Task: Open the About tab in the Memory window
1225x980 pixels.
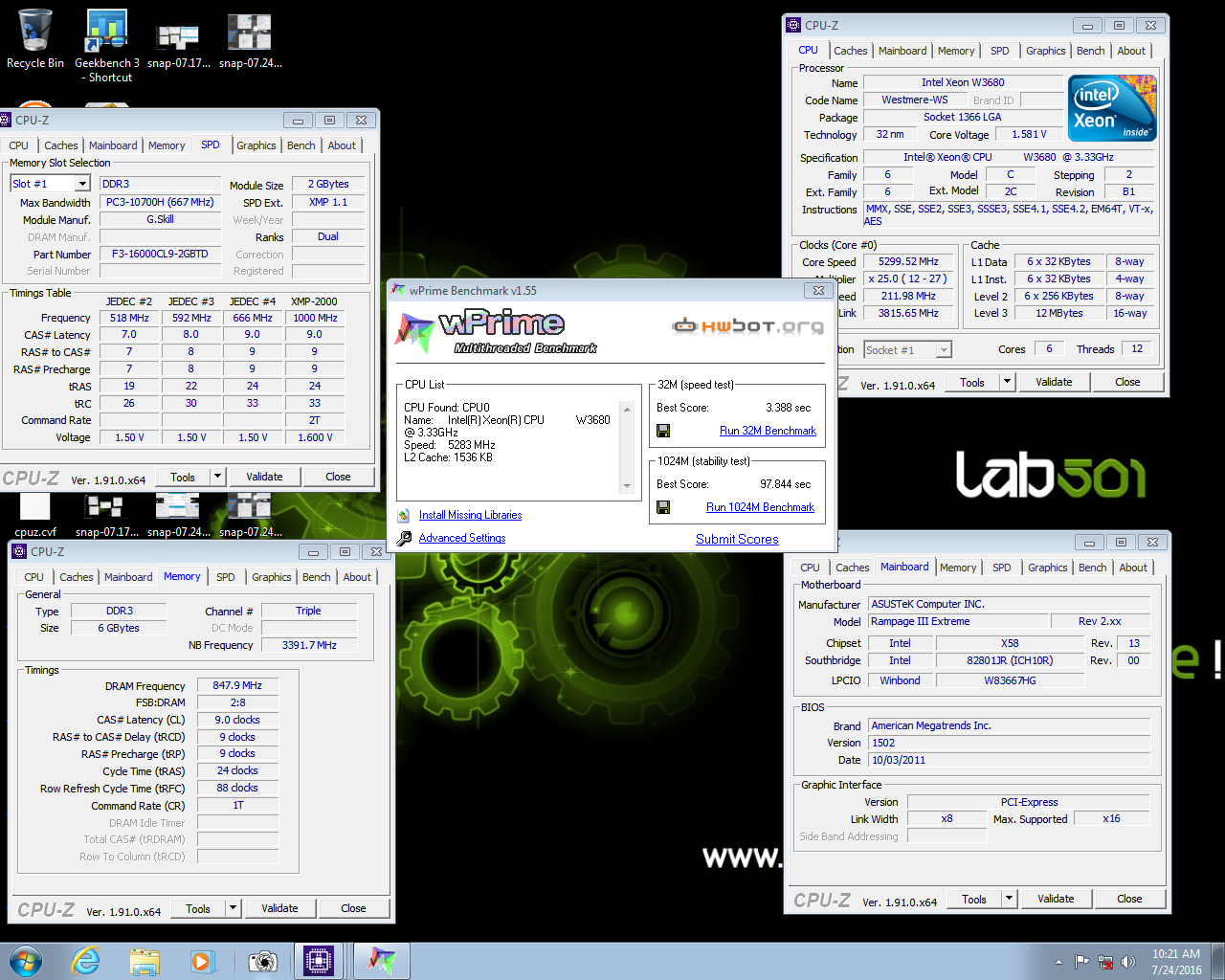Action: [x=357, y=577]
